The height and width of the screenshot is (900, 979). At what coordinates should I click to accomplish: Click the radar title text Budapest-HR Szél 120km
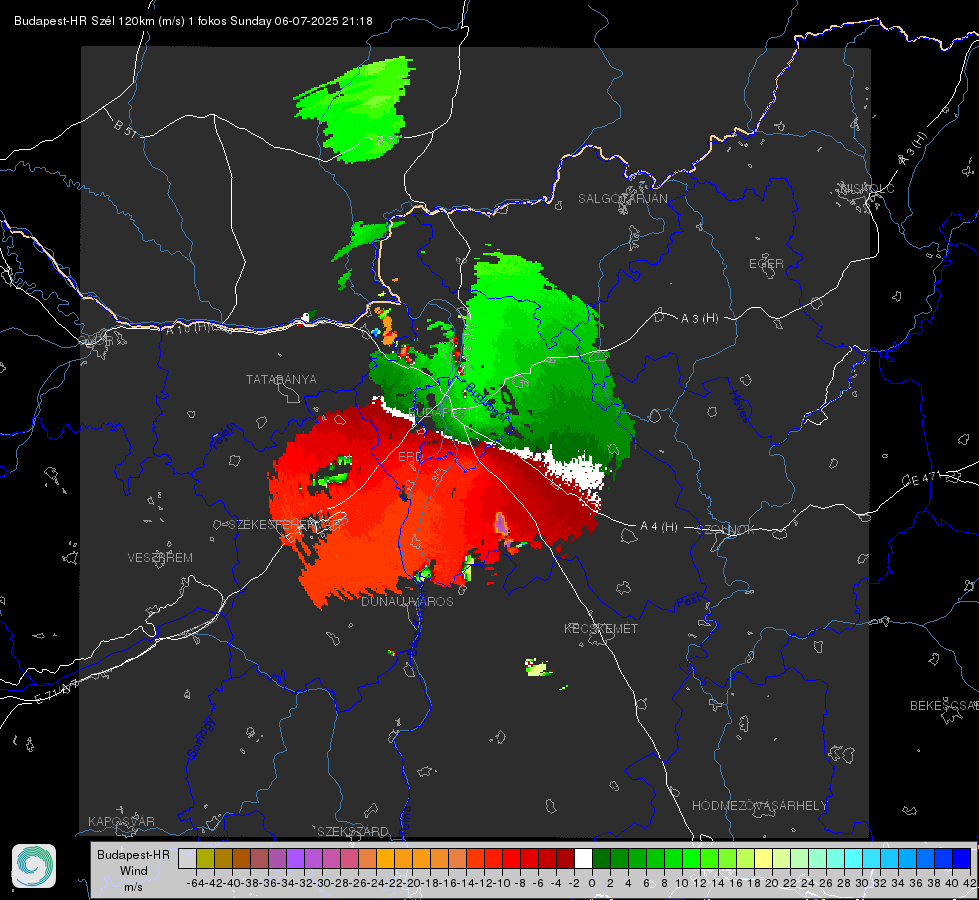[84, 21]
